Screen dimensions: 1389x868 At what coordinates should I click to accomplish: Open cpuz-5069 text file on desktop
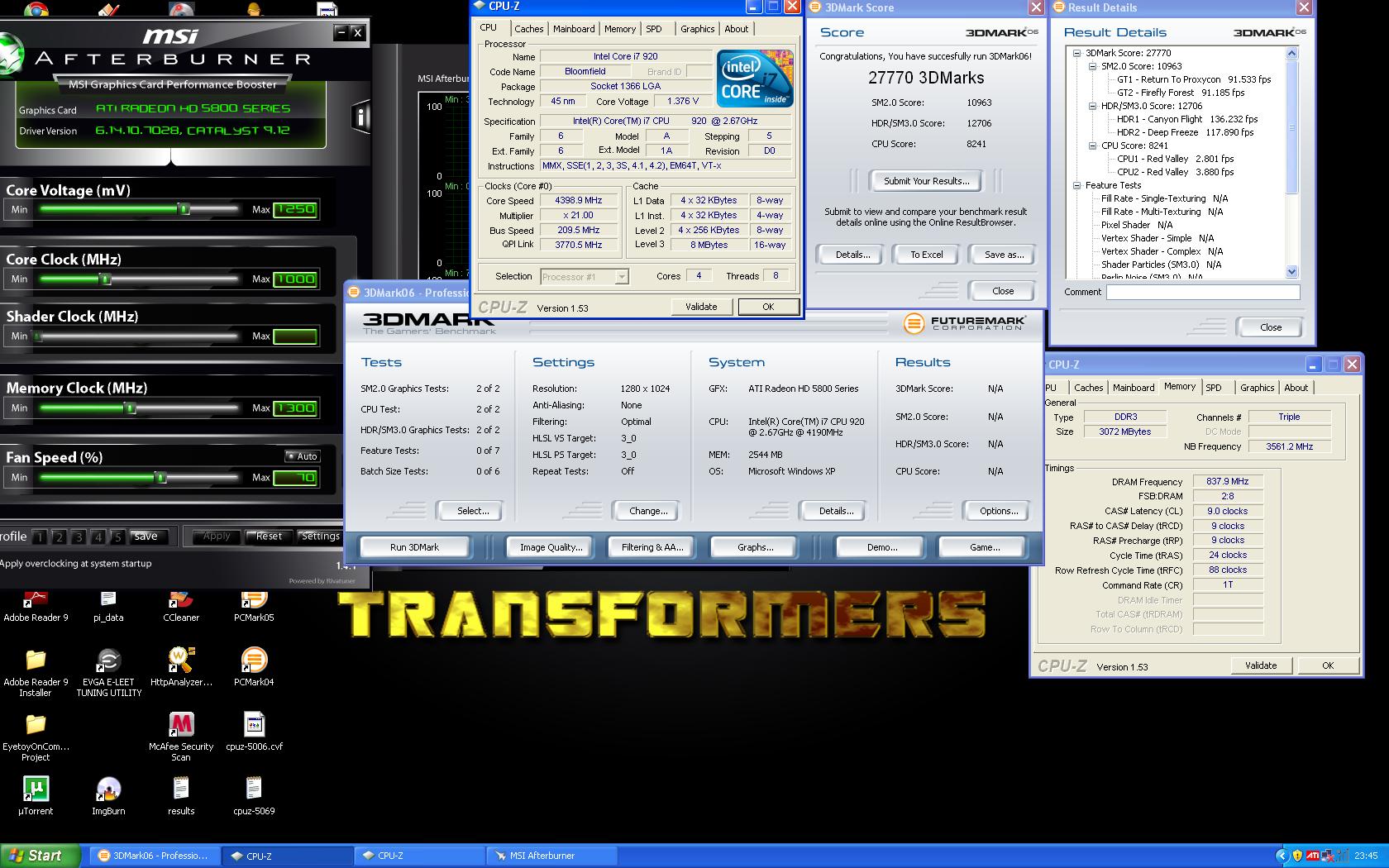coord(254,796)
